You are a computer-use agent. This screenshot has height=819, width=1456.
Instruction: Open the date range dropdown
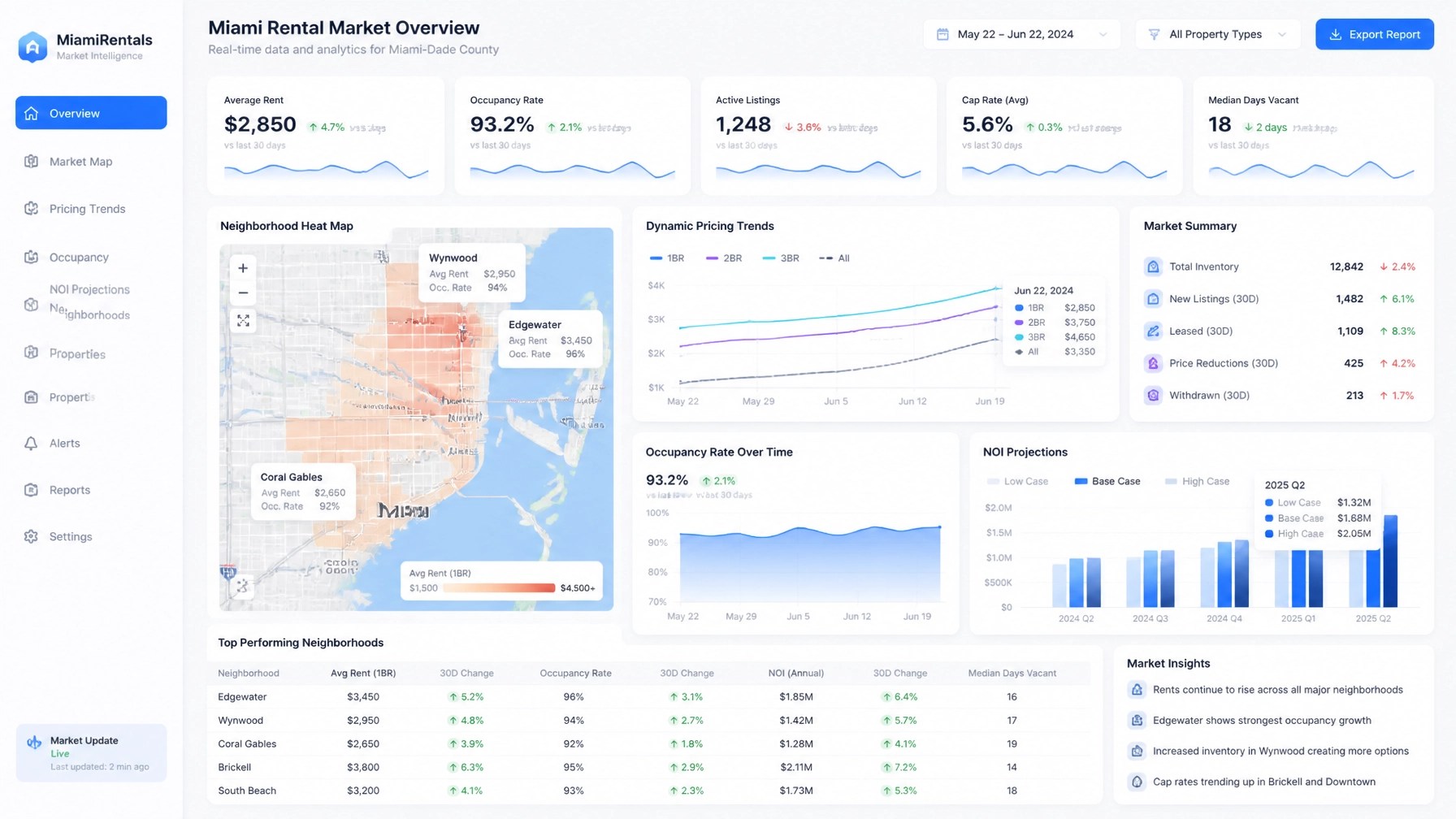[1021, 34]
